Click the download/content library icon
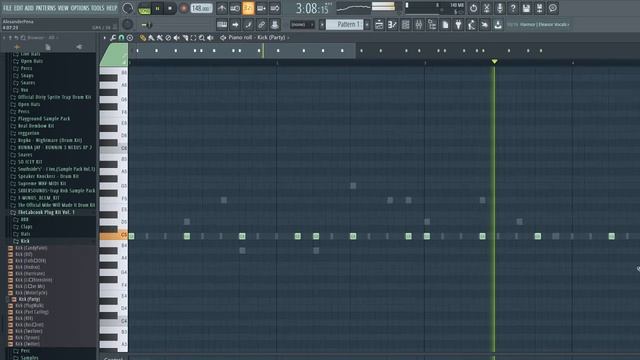Screen dimensions: 640x360 (498, 25)
